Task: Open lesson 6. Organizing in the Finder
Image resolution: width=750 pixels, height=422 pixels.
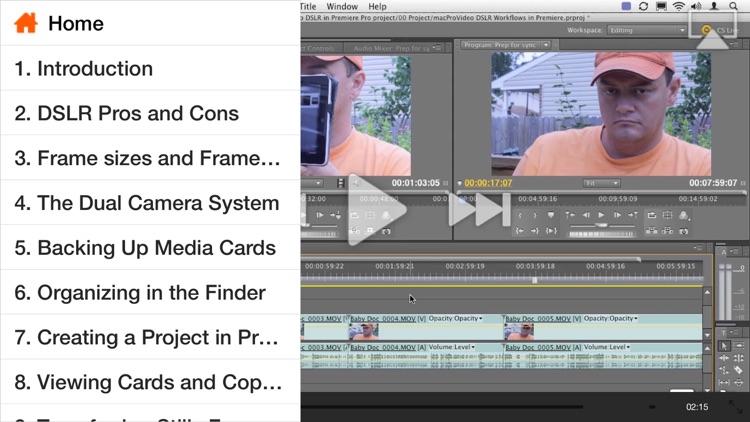Action: pyautogui.click(x=150, y=292)
